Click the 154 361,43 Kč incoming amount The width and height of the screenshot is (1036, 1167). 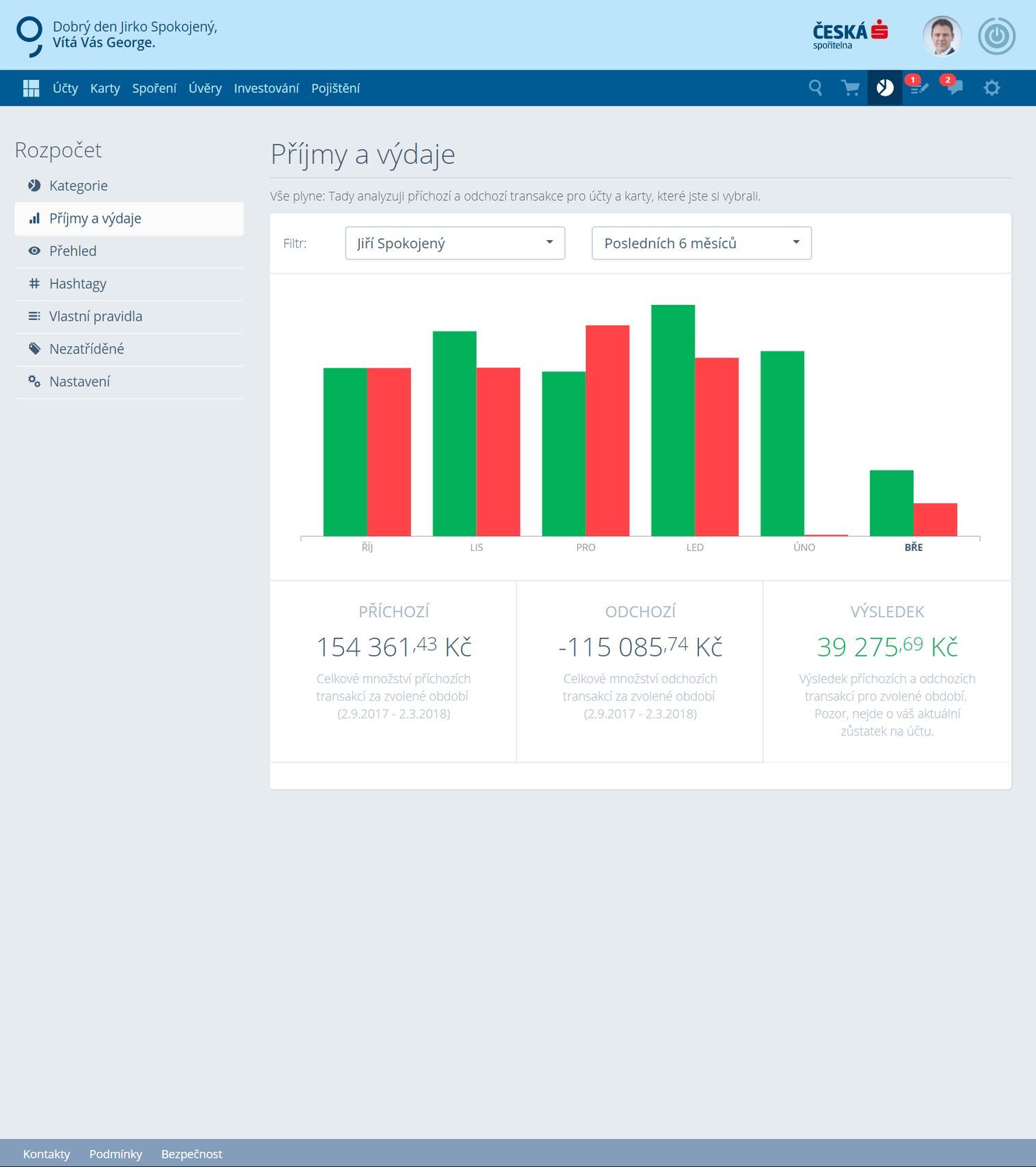pos(394,647)
